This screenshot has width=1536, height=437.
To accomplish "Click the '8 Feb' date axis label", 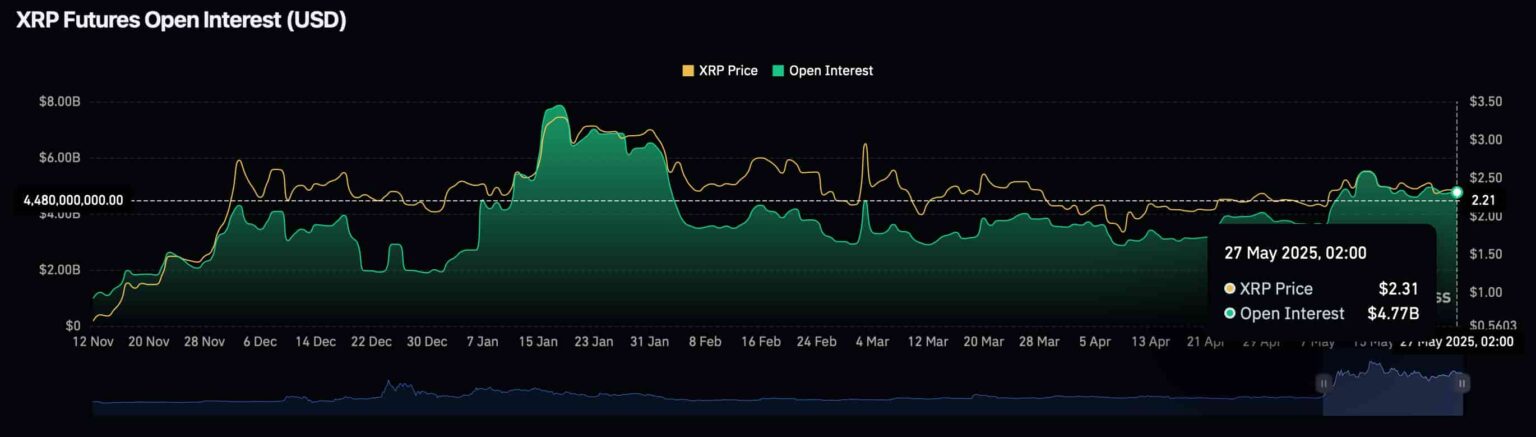I will point(705,342).
